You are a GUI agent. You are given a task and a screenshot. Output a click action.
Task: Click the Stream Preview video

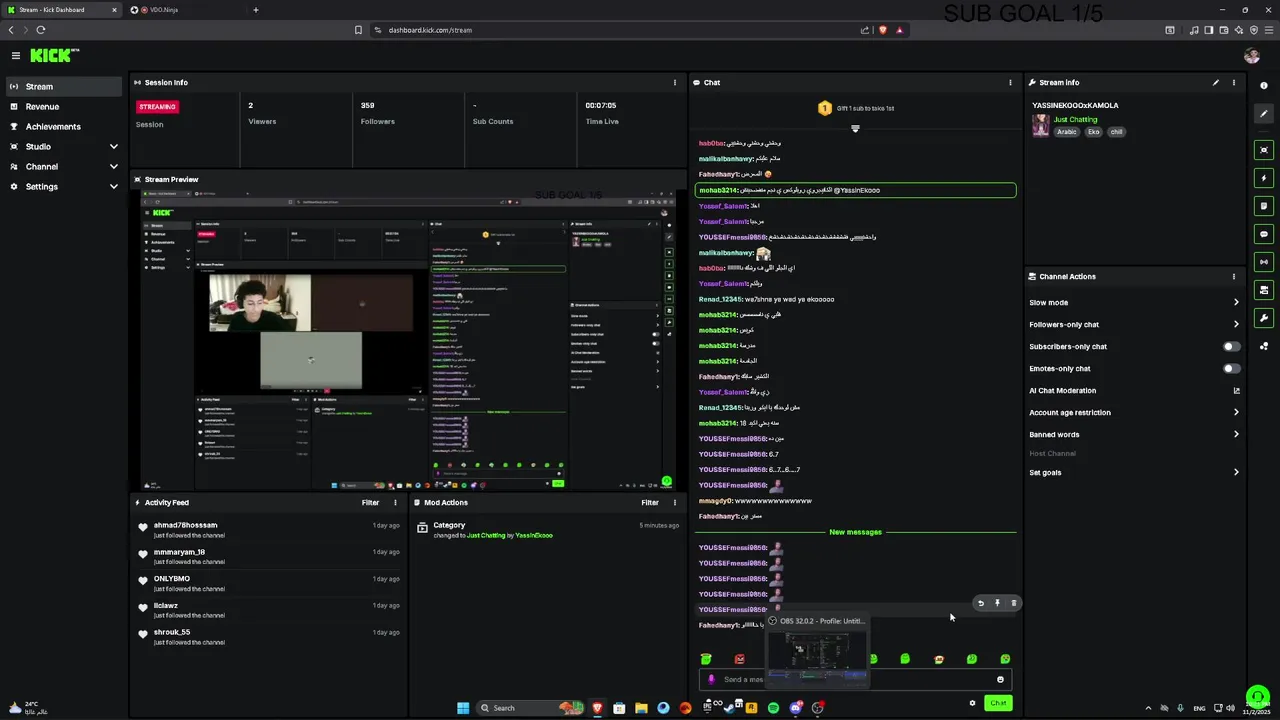407,340
